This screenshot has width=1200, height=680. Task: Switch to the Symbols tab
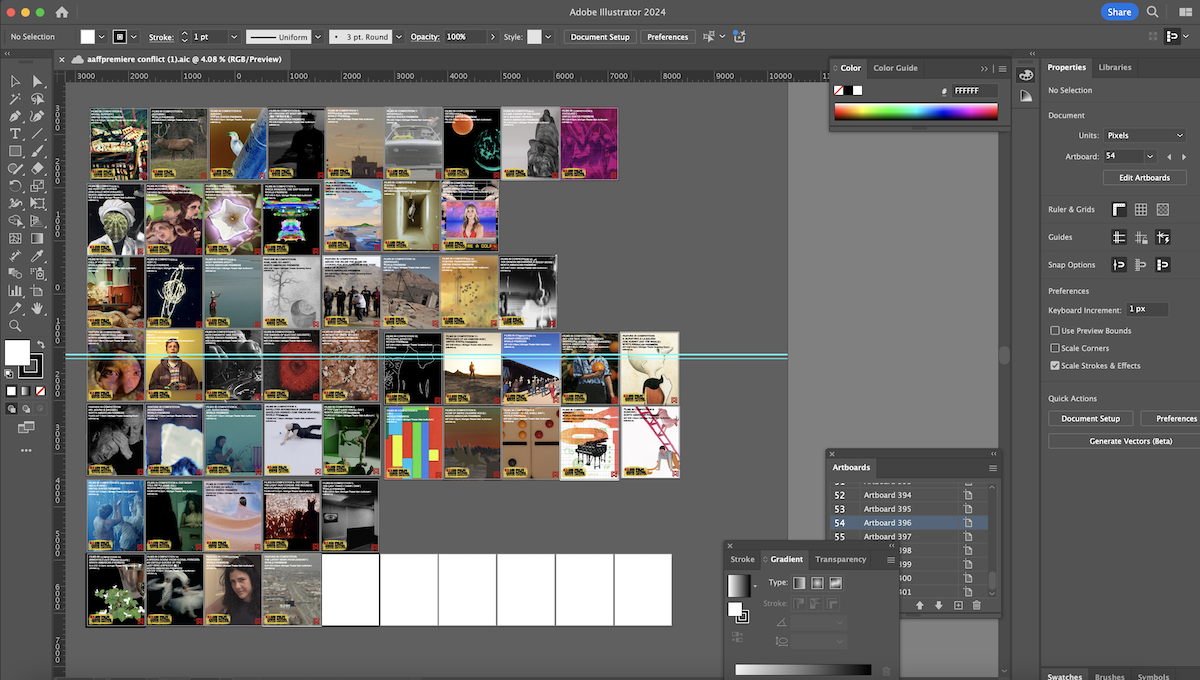(1153, 676)
